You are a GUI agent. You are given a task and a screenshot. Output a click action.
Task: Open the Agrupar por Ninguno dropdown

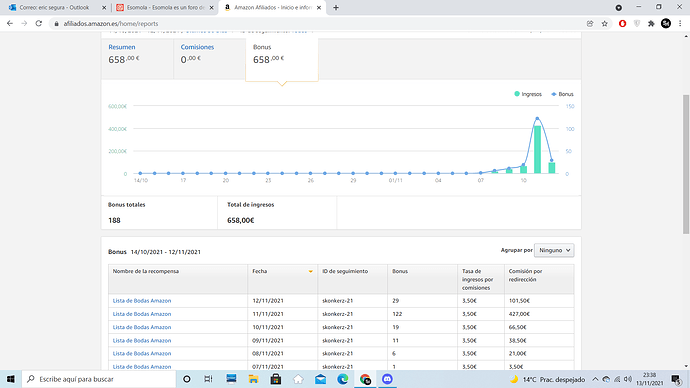pos(554,250)
